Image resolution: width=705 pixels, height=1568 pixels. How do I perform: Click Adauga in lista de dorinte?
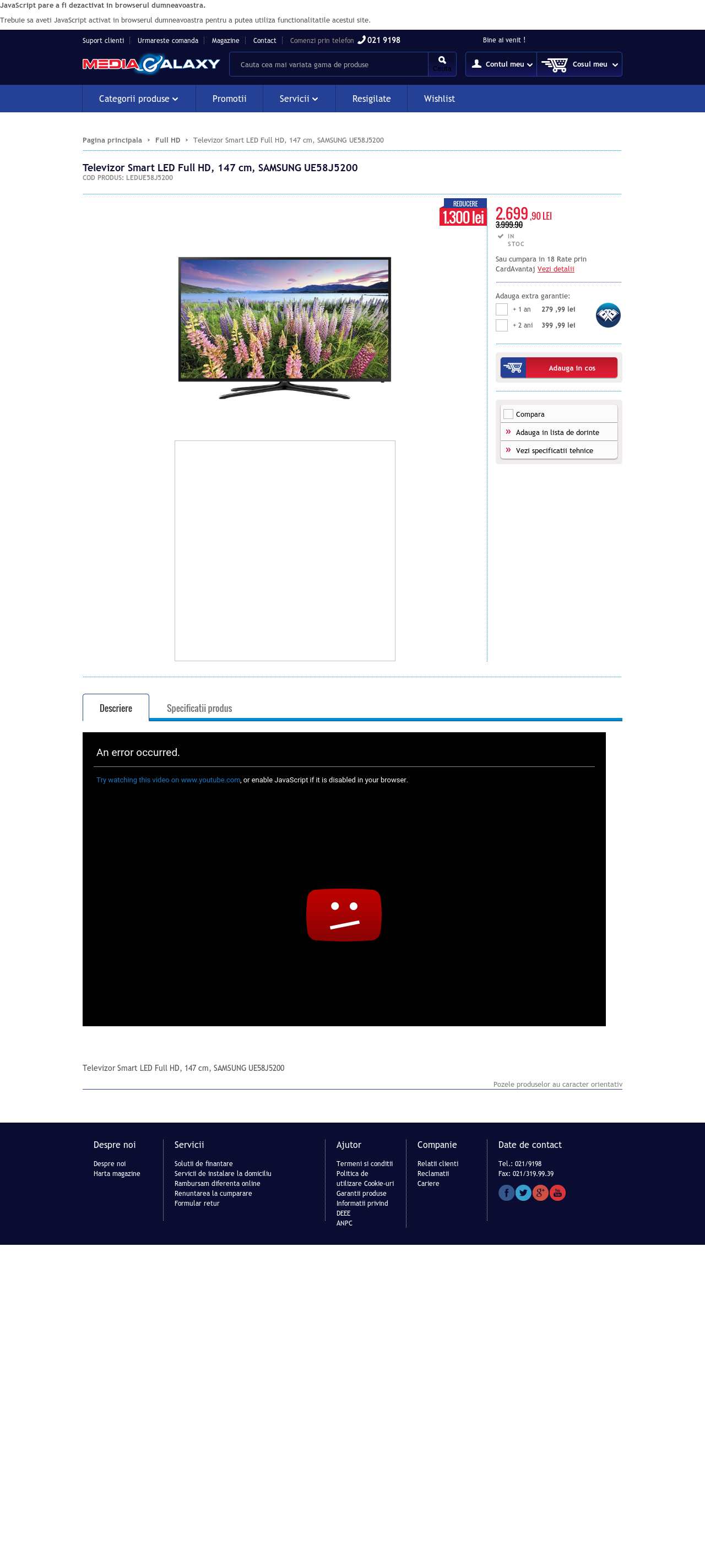click(x=558, y=432)
